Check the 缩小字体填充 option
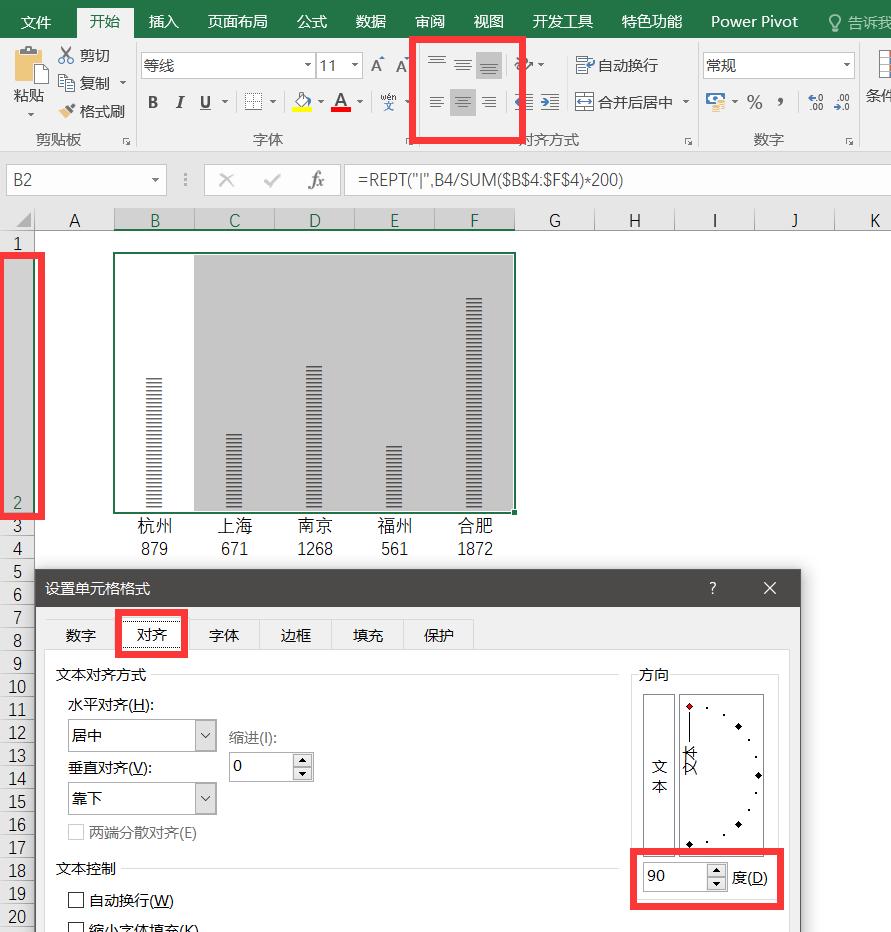Viewport: 891px width, 932px height. pyautogui.click(x=76, y=926)
